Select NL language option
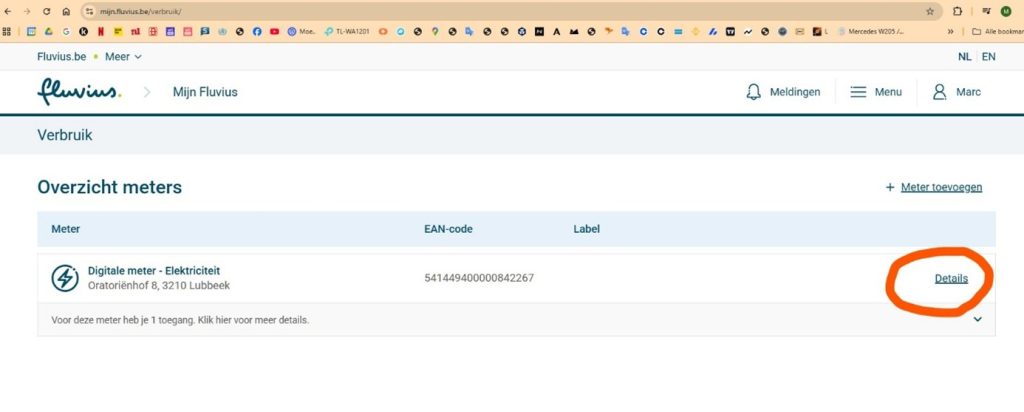Image resolution: width=1024 pixels, height=412 pixels. coord(964,57)
